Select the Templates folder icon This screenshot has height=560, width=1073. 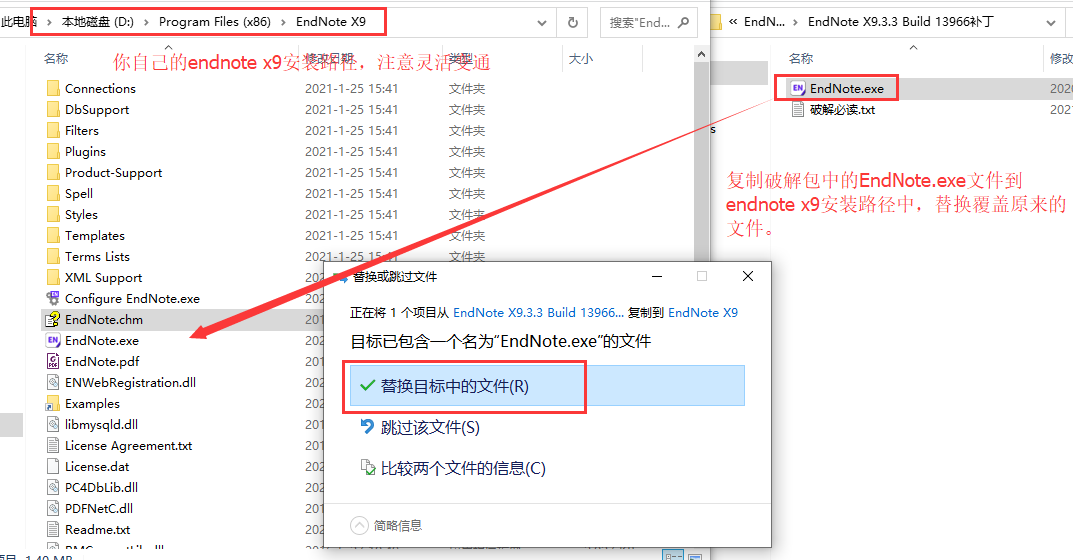click(53, 236)
